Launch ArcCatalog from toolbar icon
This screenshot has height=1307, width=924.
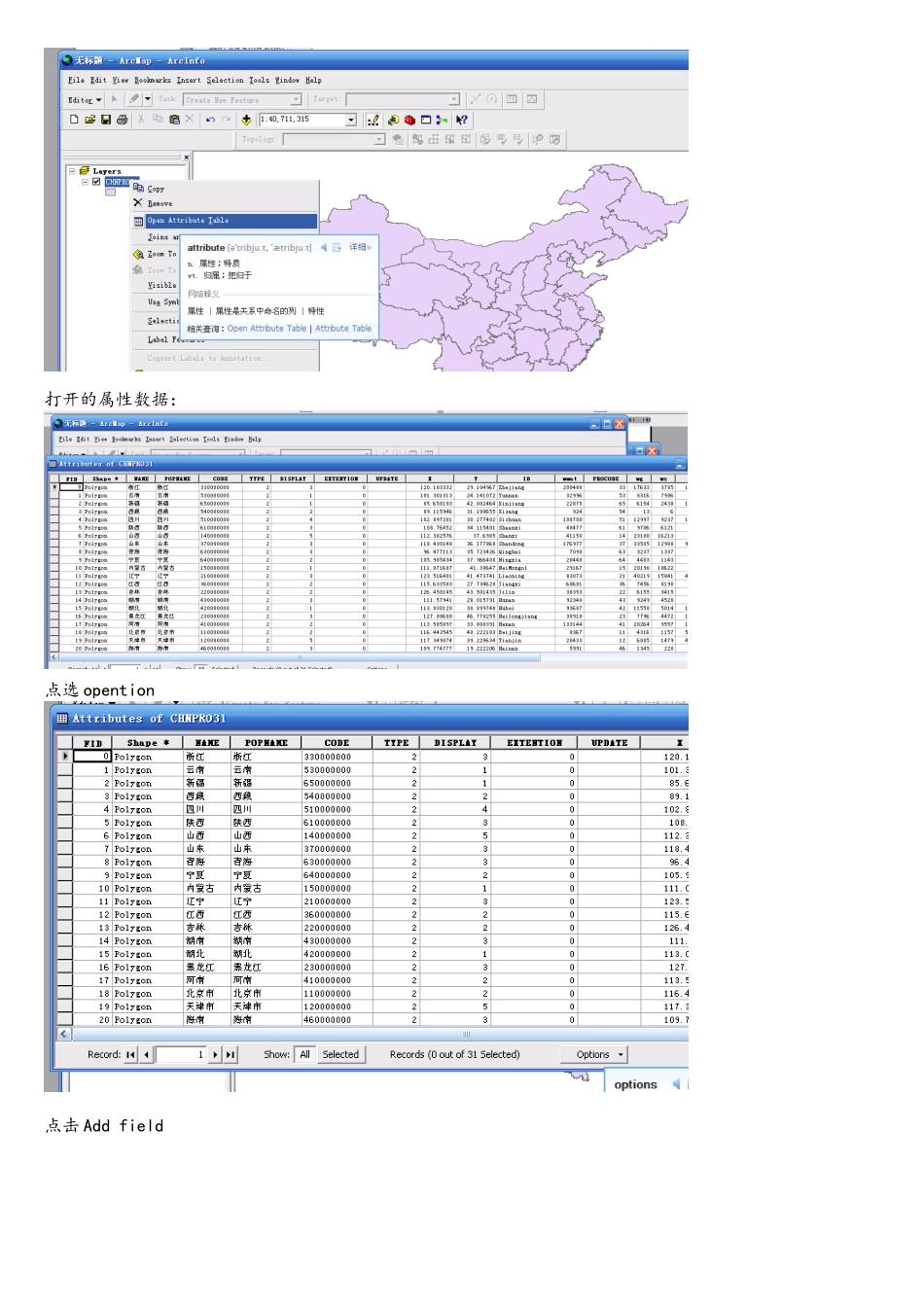(393, 120)
